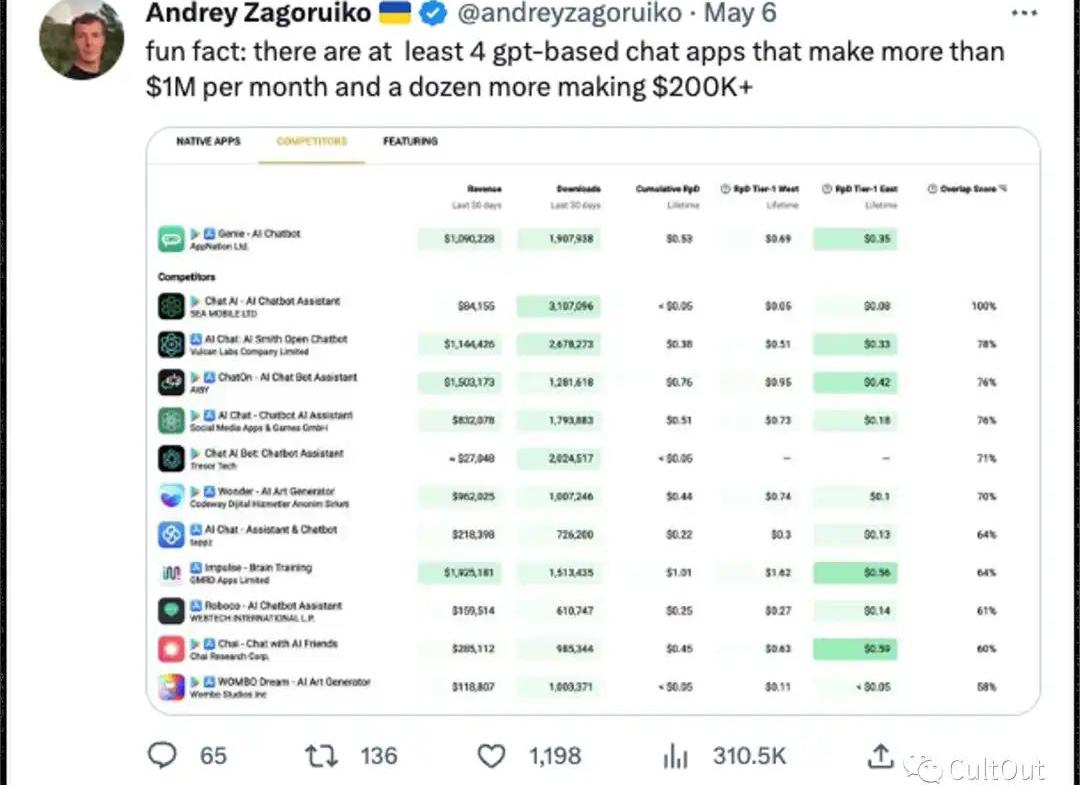Click the WOMBO Dream app icon

click(170, 687)
